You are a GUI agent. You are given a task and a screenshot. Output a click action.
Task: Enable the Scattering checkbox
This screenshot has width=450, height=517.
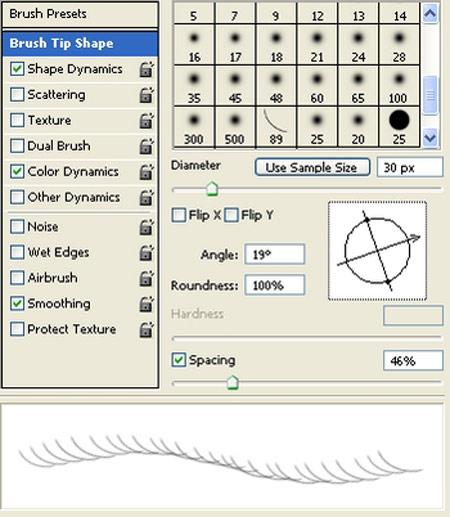point(17,95)
